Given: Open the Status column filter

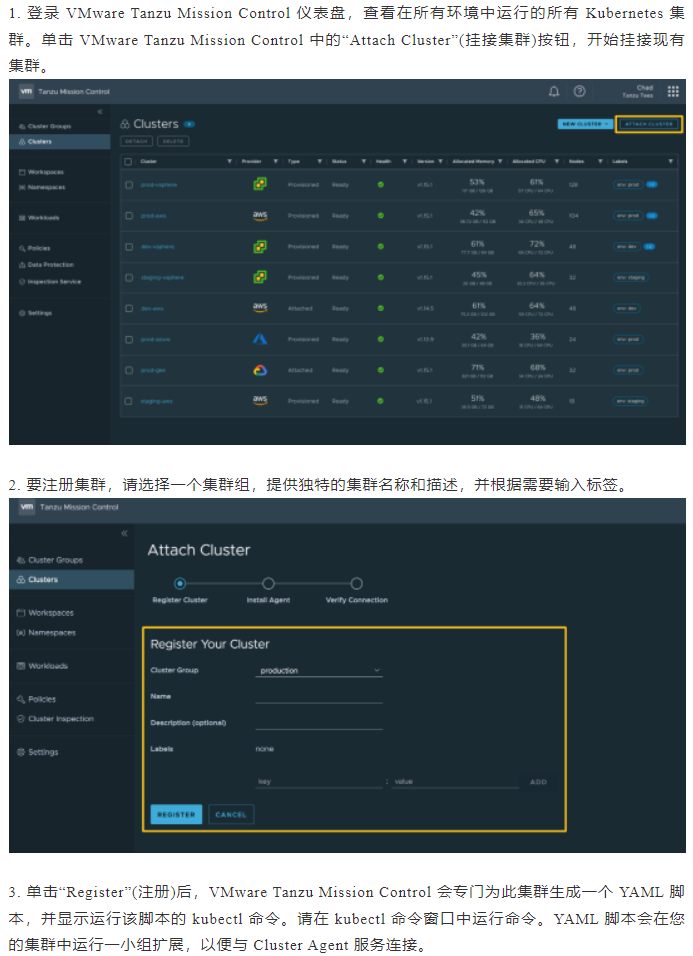Looking at the screenshot, I should 363,162.
